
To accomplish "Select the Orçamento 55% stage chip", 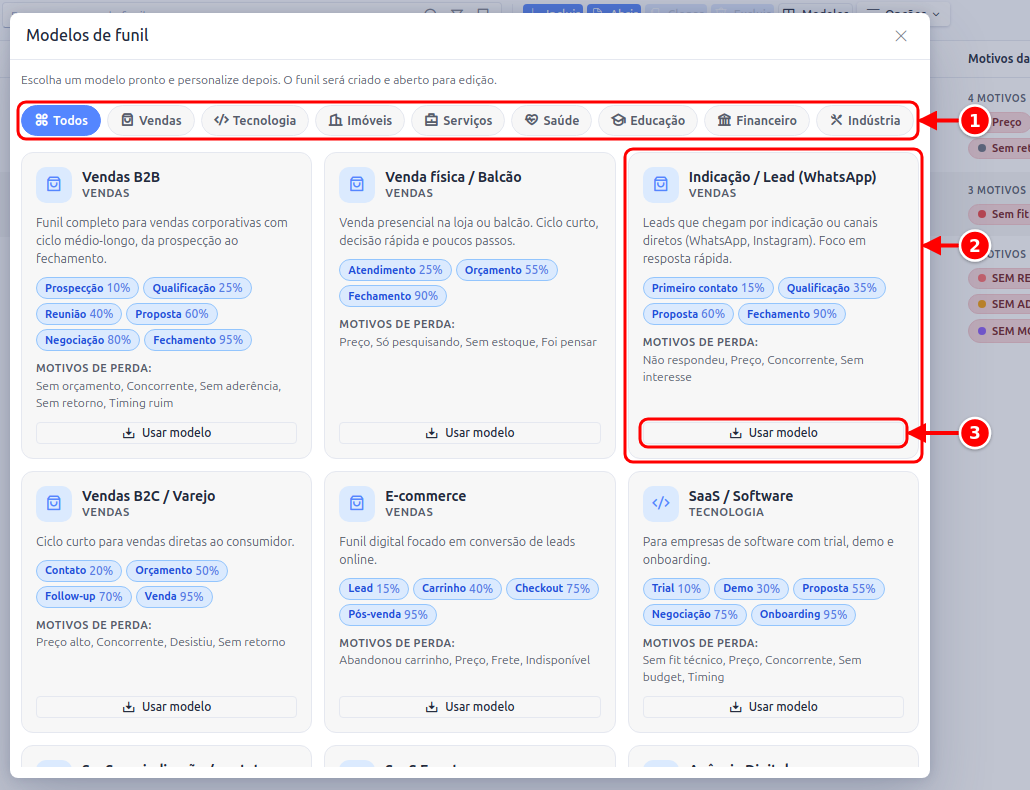I will tap(506, 270).
